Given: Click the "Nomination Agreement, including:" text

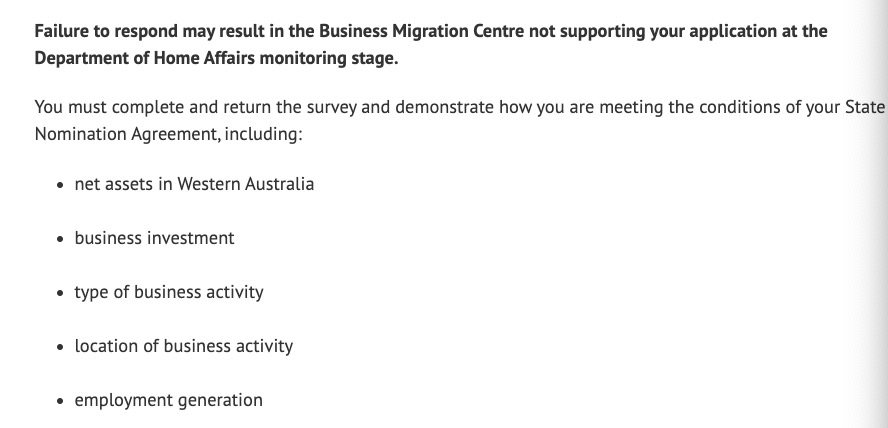Looking at the screenshot, I should [x=168, y=135].
